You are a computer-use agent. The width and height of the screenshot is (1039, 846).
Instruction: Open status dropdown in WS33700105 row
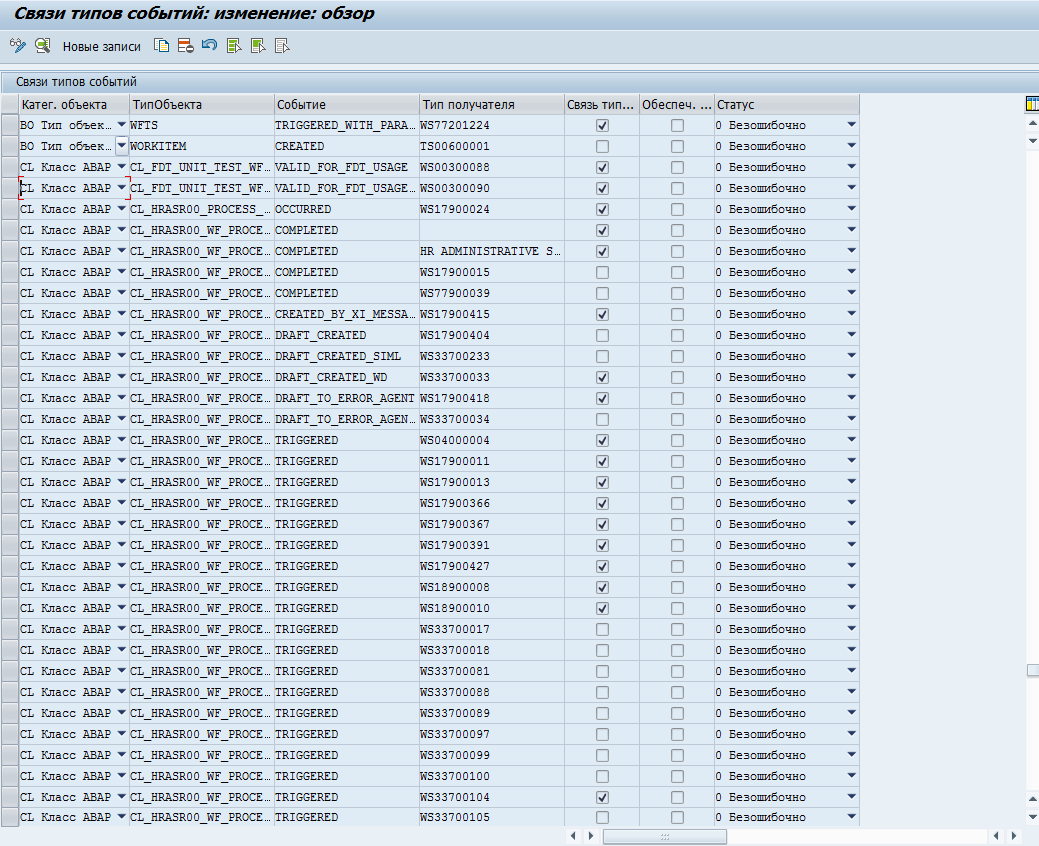tap(851, 817)
